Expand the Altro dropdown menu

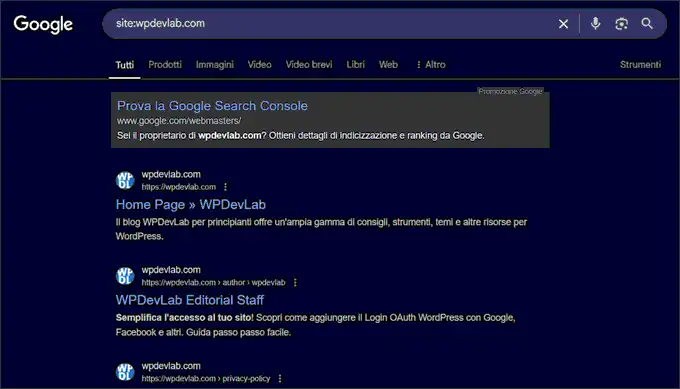pos(431,65)
